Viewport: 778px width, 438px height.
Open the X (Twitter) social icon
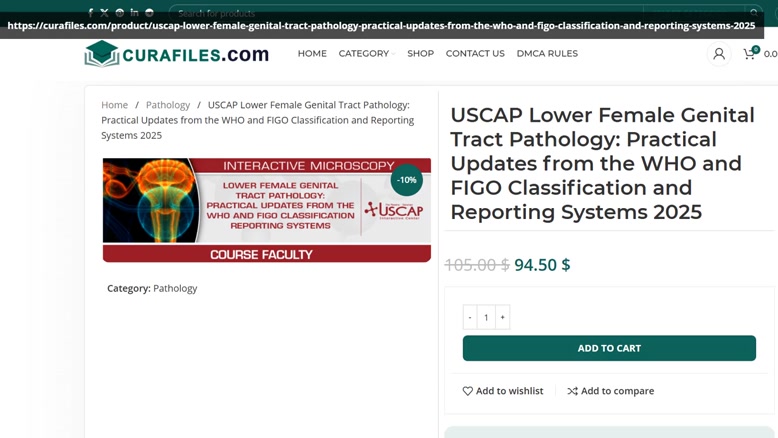(104, 13)
